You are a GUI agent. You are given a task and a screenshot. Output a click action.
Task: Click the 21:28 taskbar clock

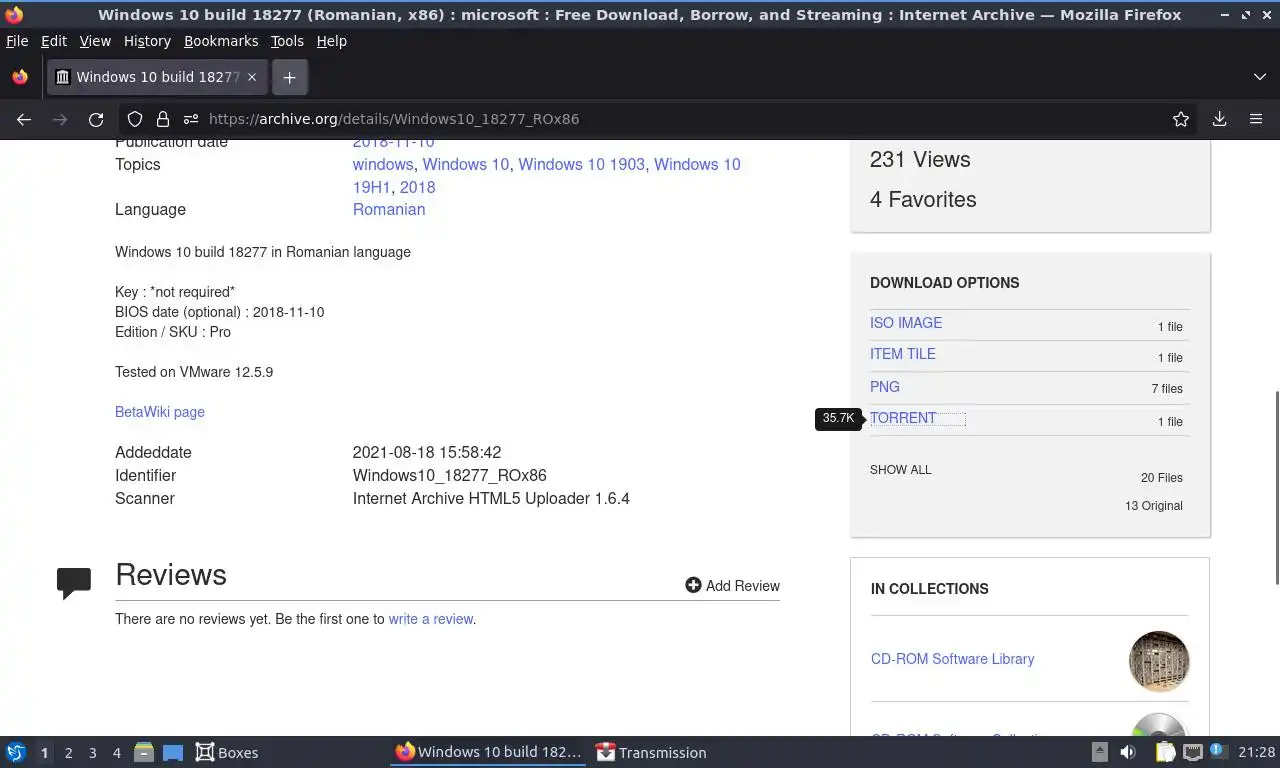click(x=1256, y=752)
